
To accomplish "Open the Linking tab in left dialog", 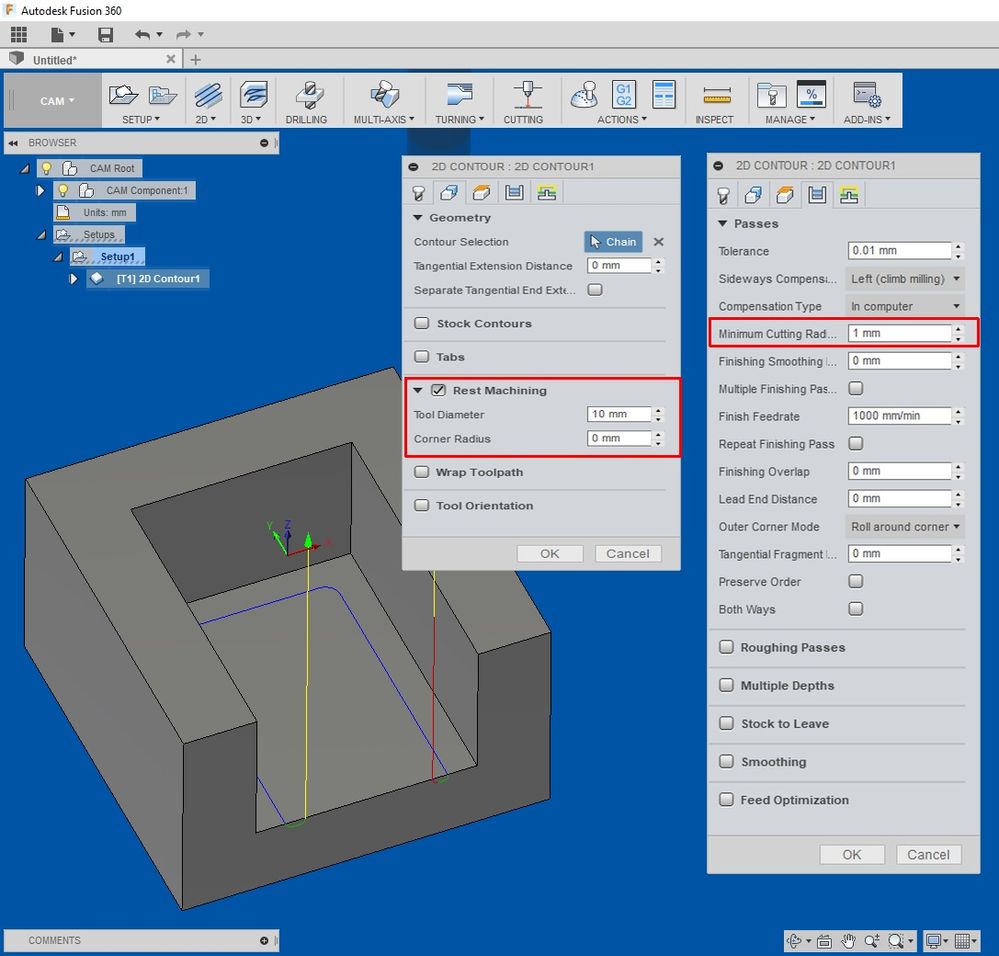I will pyautogui.click(x=547, y=193).
